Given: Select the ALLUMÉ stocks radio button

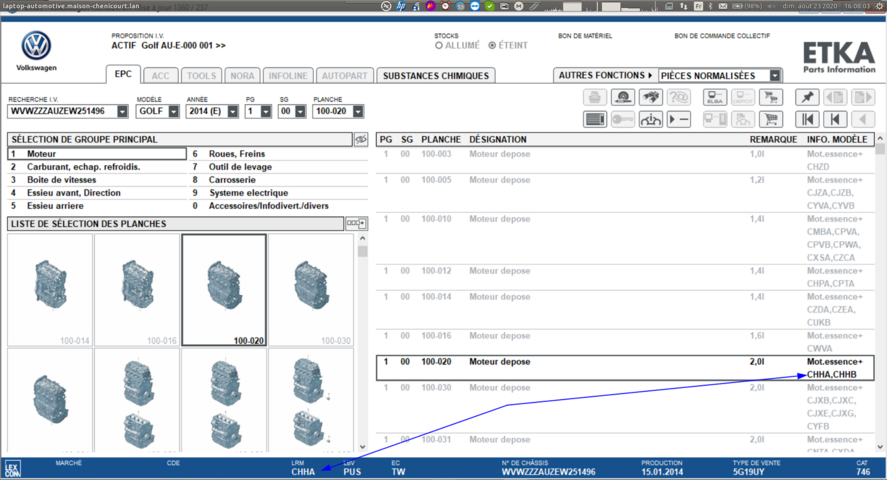Looking at the screenshot, I should [x=438, y=45].
